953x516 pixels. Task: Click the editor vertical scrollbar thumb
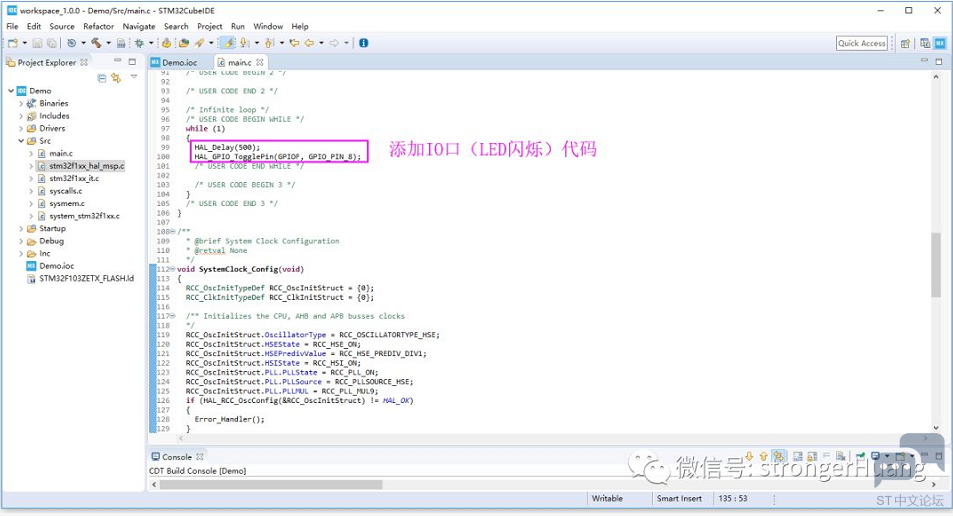click(936, 264)
